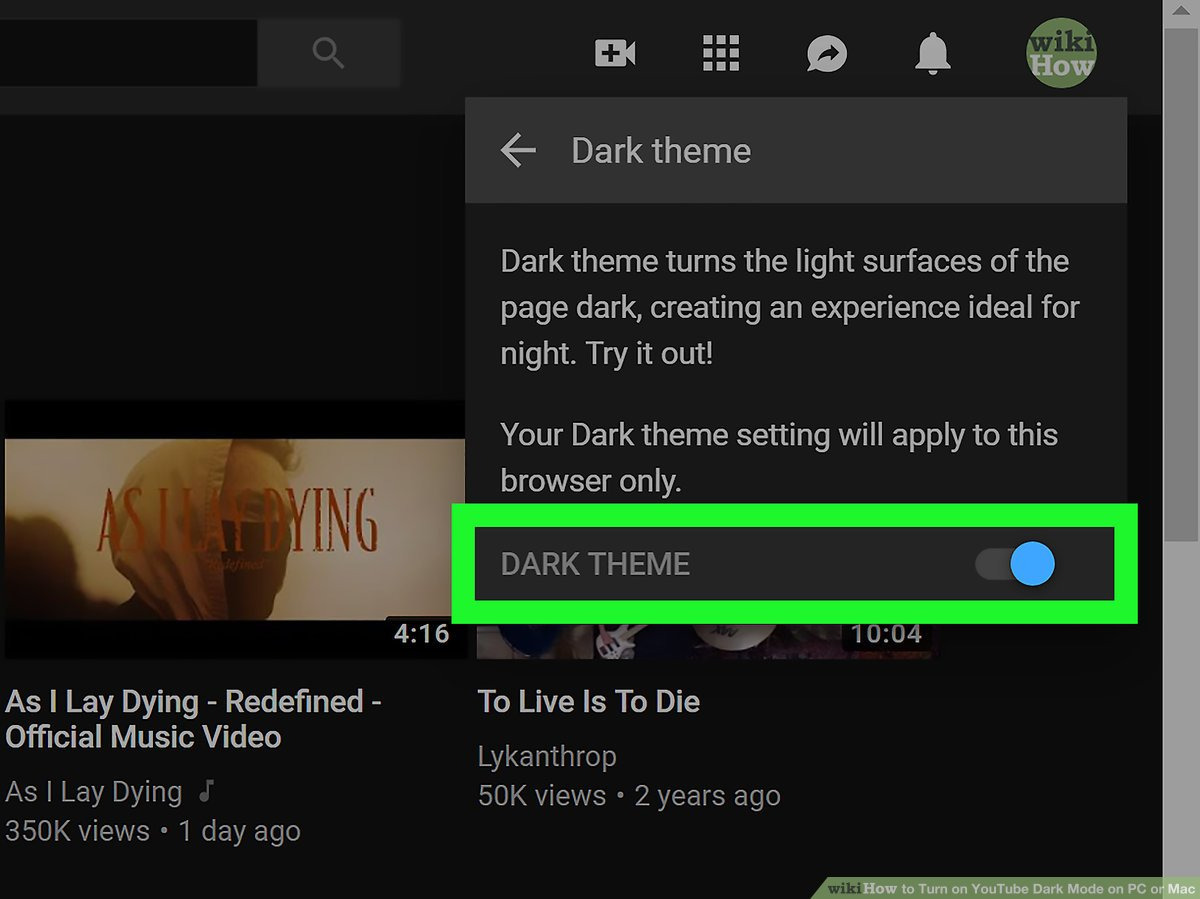Viewport: 1200px width, 899px height.
Task: Open the YouTube apps grid icon
Action: pos(720,53)
